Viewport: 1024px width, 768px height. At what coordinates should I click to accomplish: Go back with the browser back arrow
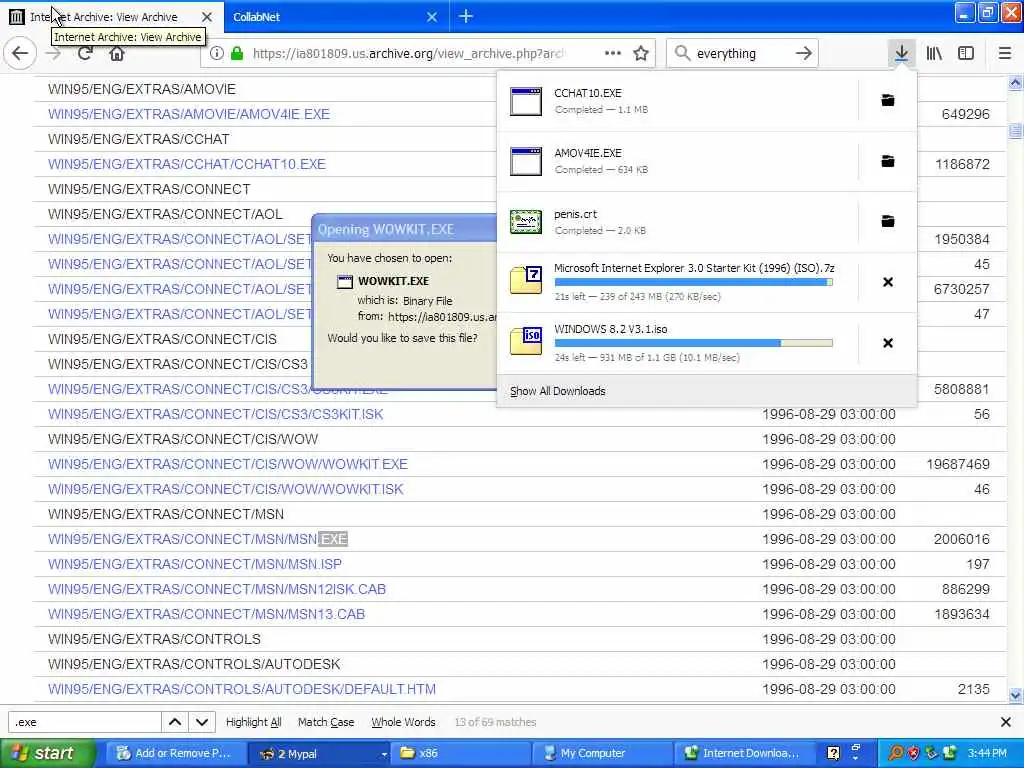click(20, 53)
